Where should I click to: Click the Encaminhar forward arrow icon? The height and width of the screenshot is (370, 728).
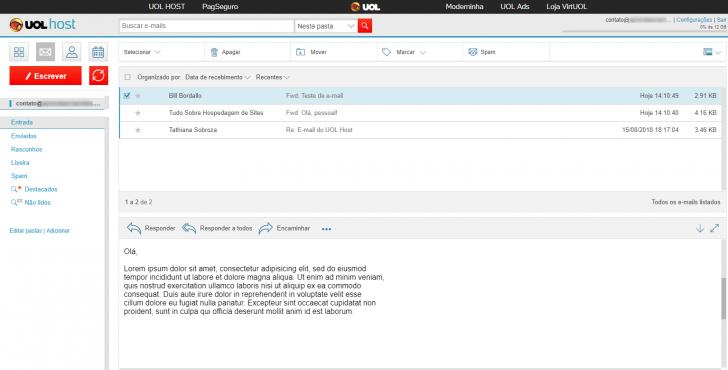click(266, 228)
